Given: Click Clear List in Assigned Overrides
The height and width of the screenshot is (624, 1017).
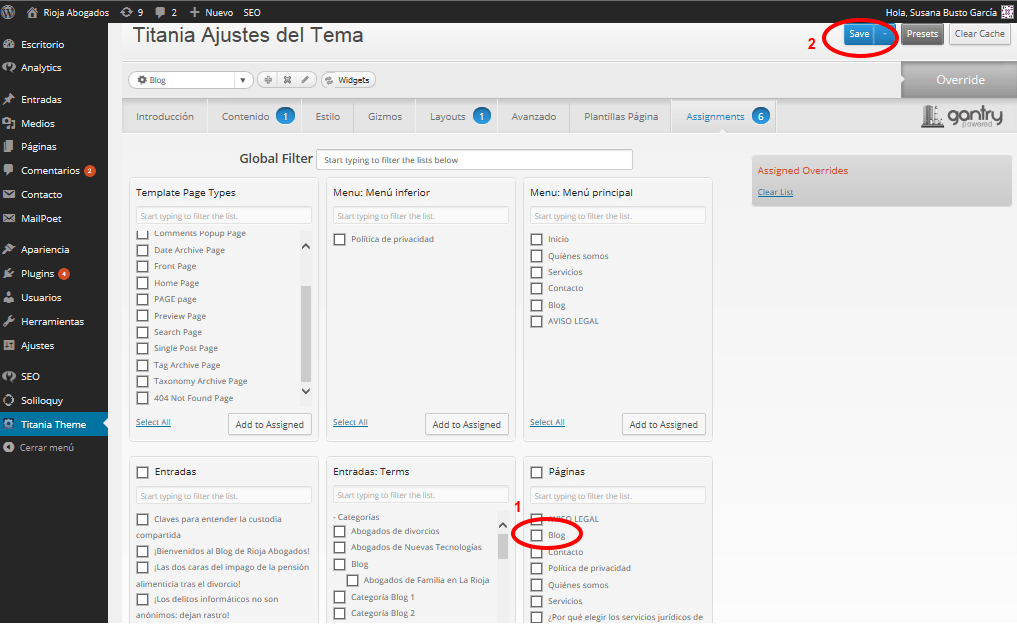Looking at the screenshot, I should (775, 192).
